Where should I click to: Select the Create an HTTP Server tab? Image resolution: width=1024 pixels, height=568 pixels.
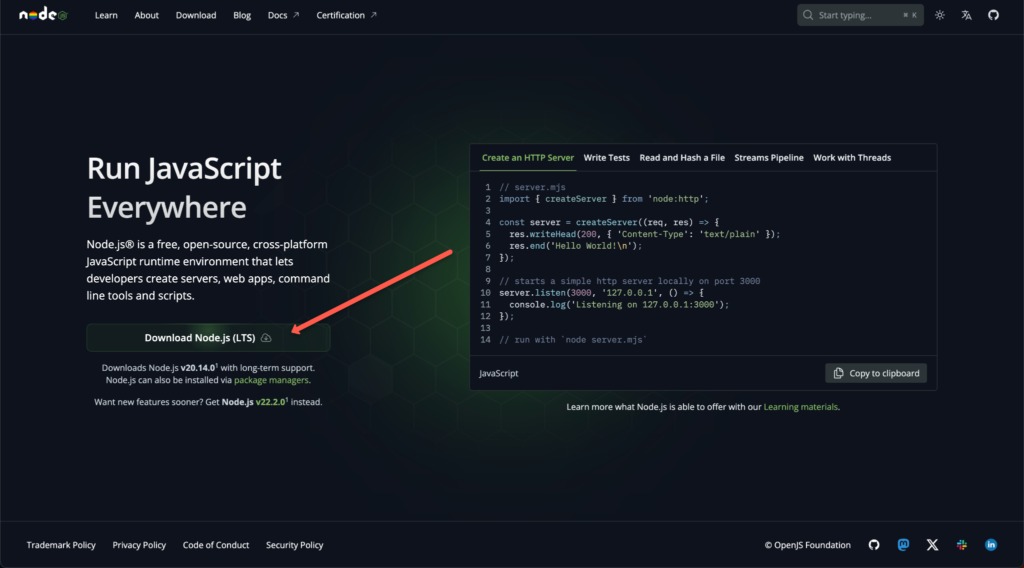click(528, 157)
